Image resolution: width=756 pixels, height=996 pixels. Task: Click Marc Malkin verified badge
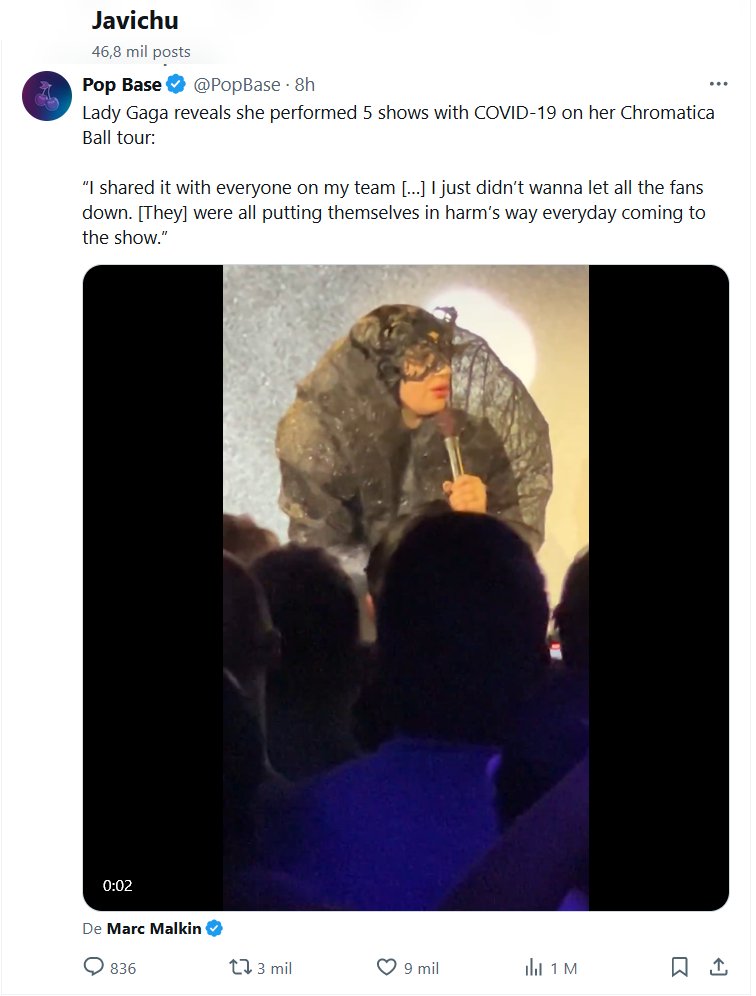pyautogui.click(x=214, y=929)
